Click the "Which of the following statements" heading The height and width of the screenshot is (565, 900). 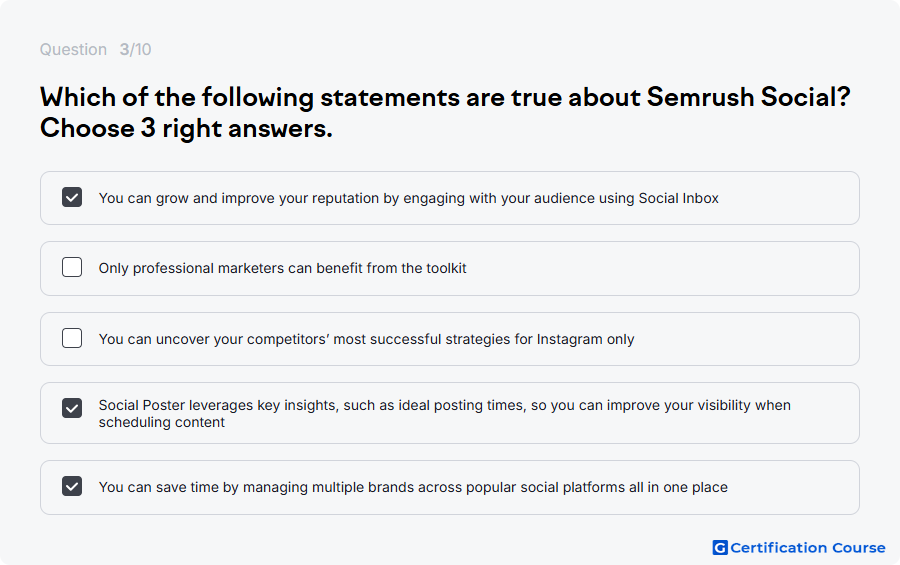[x=250, y=97]
